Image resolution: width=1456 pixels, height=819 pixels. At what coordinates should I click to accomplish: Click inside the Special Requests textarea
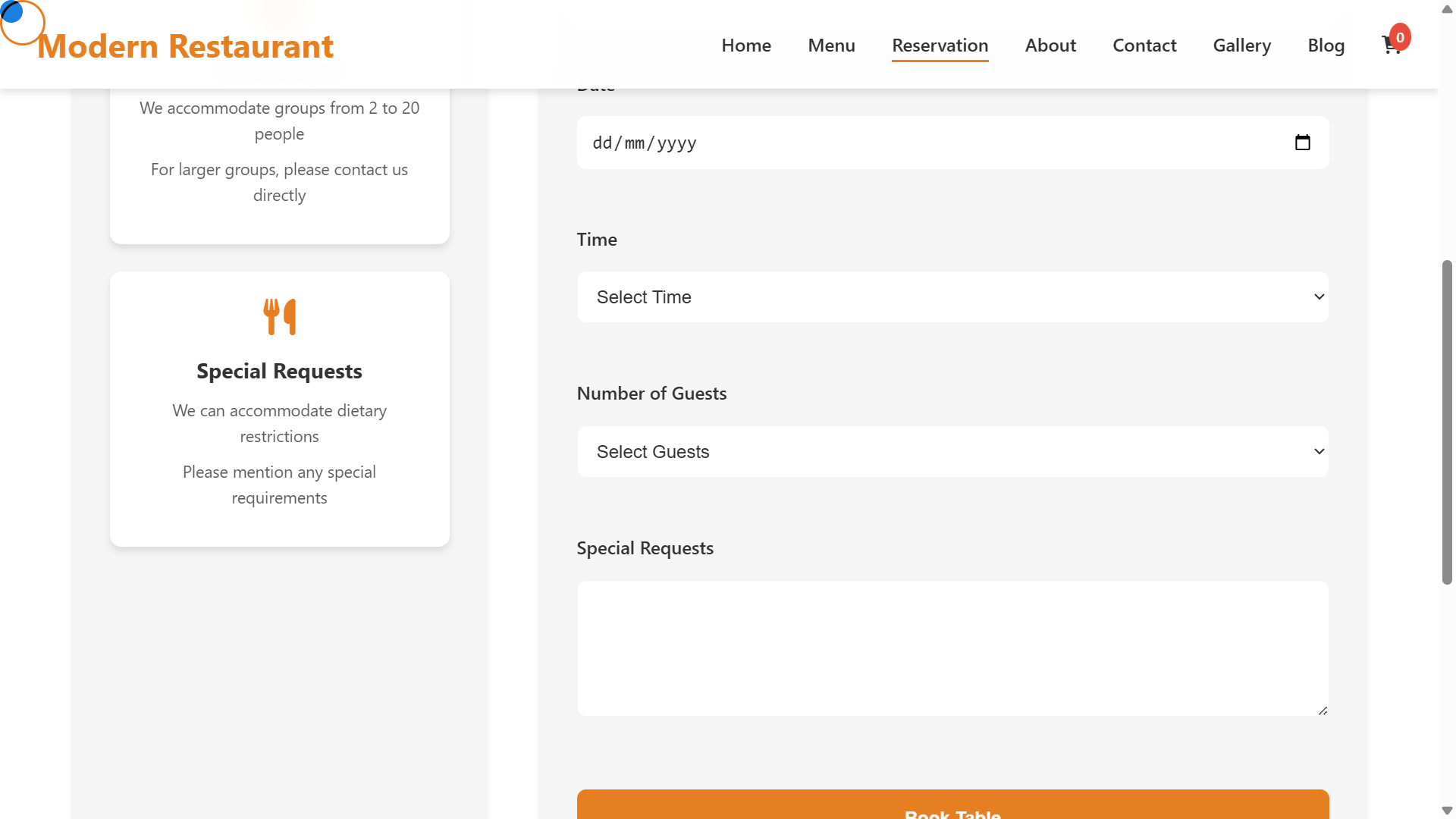pos(952,648)
